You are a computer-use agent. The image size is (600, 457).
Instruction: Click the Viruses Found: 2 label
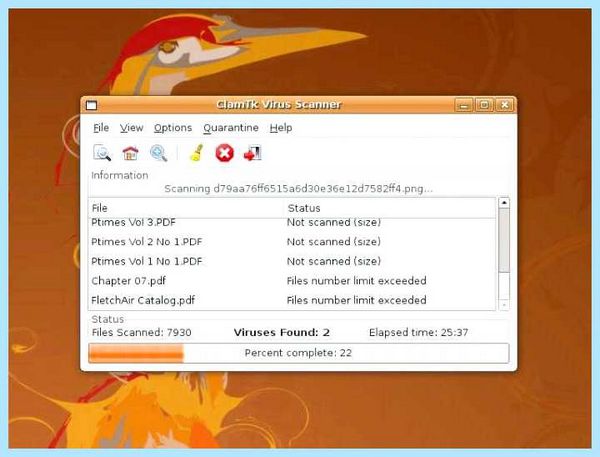[x=282, y=333]
